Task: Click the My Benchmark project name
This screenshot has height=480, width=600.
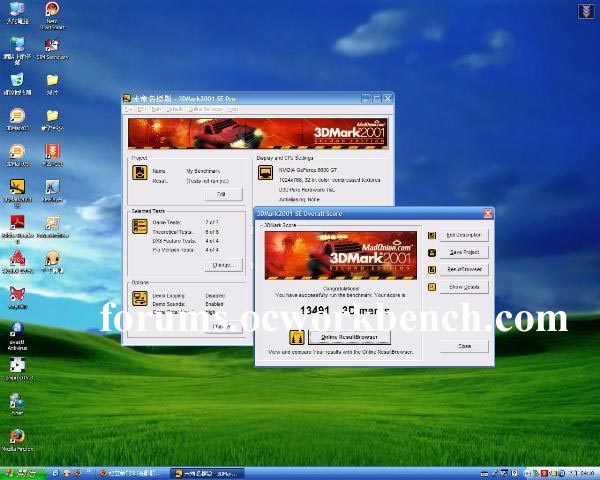Action: [x=203, y=171]
